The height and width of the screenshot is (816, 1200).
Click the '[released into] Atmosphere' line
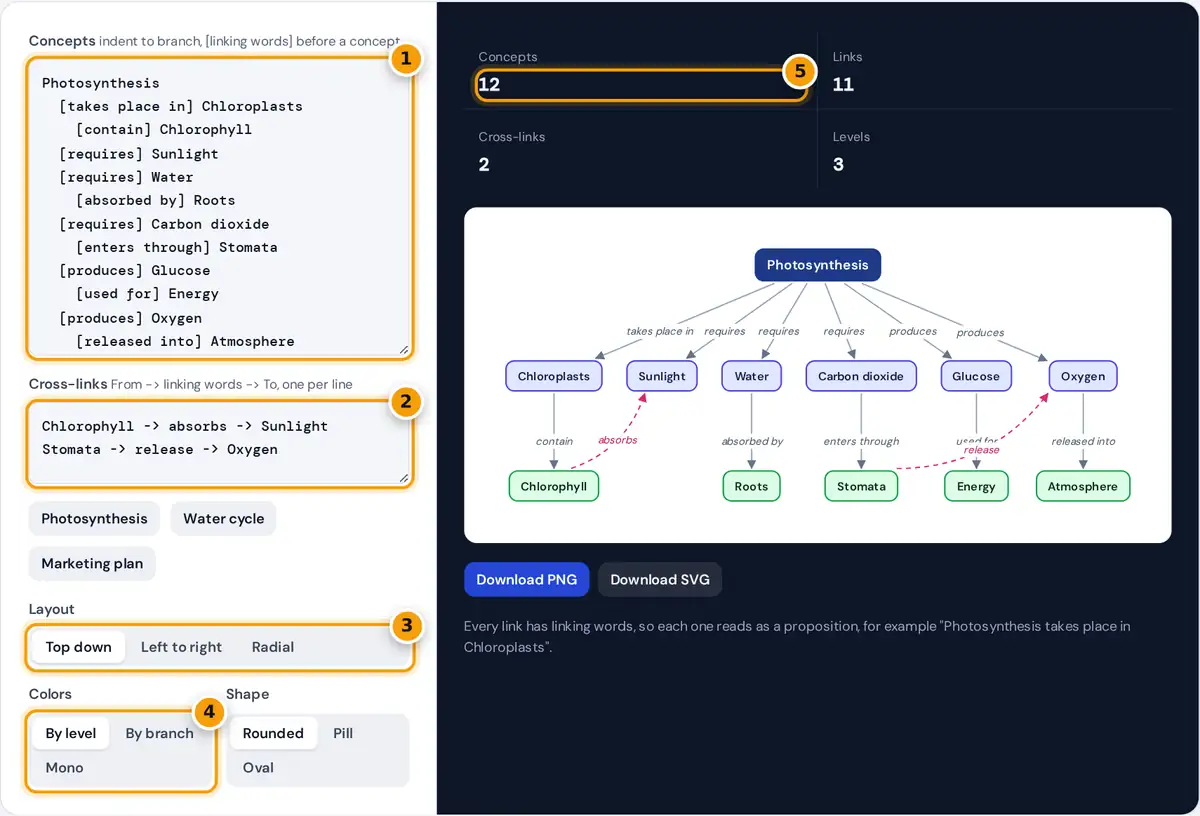[x=185, y=341]
